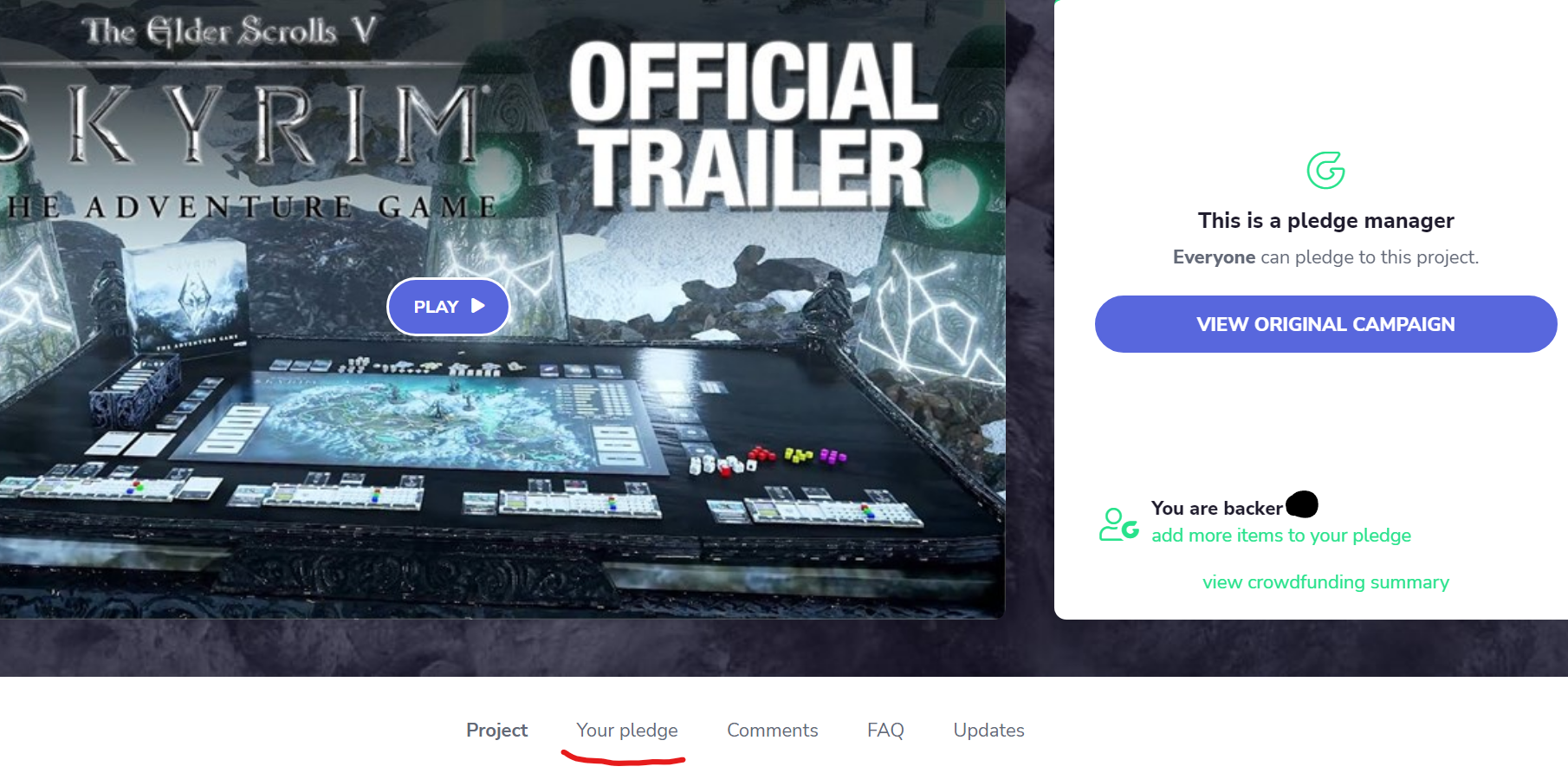This screenshot has width=1568, height=773.
Task: Open the Your pledge tab
Action: 627,731
